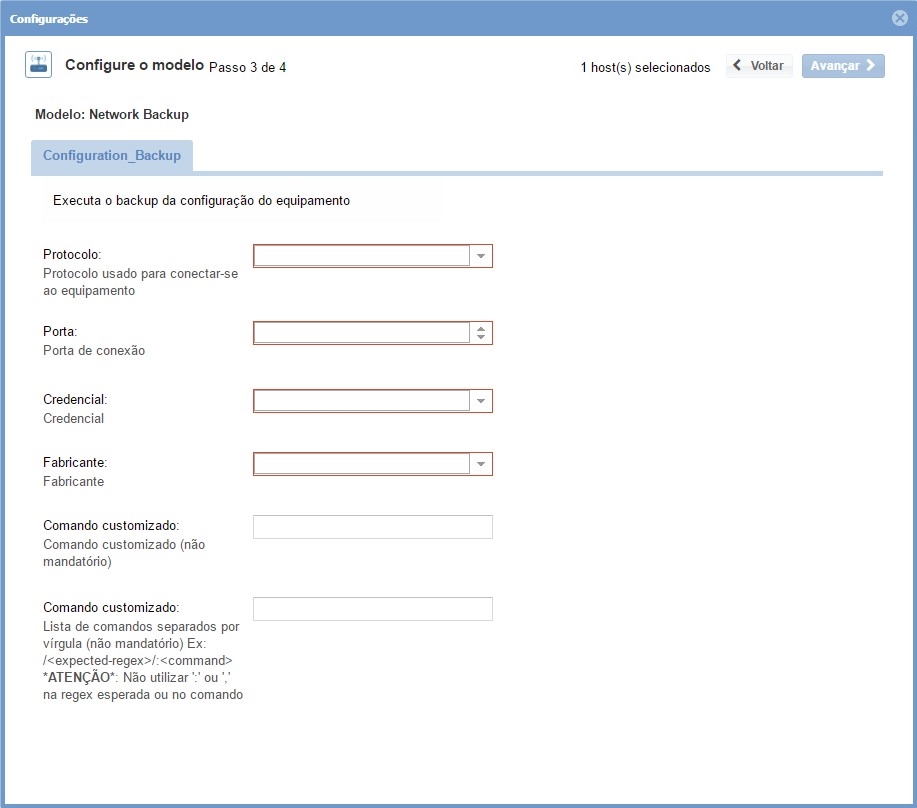Click the network device model icon
This screenshot has height=808, width=917.
click(38, 66)
